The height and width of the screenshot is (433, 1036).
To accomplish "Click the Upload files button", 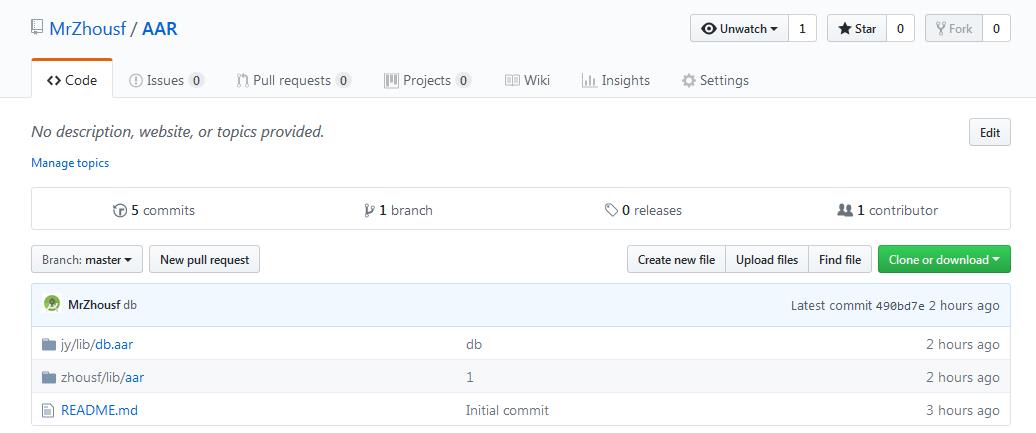I will (767, 260).
